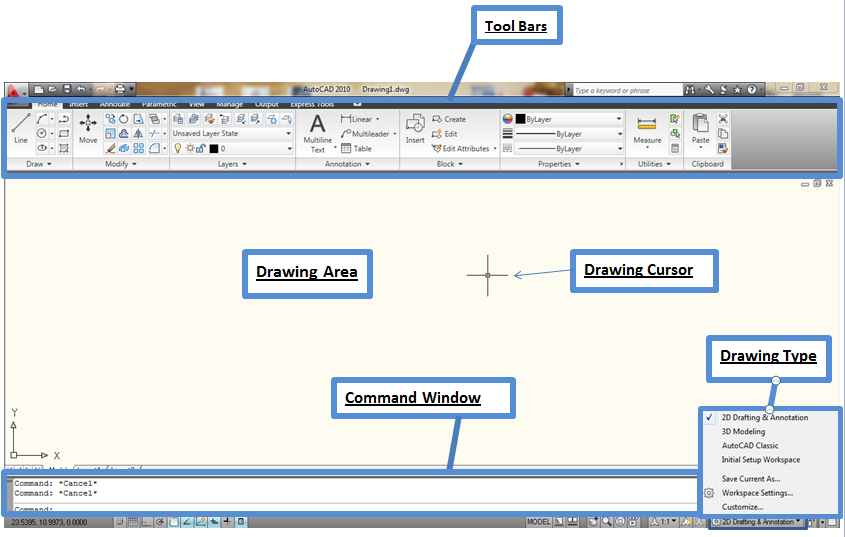Expand the Draw panel
This screenshot has width=845, height=537.
[39, 164]
